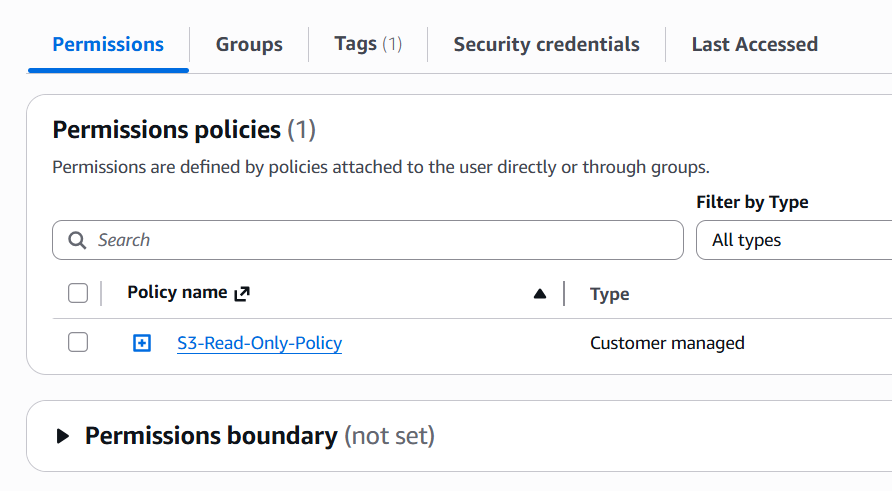Click the Permissions policies heading
892x491 pixels.
[x=166, y=129]
